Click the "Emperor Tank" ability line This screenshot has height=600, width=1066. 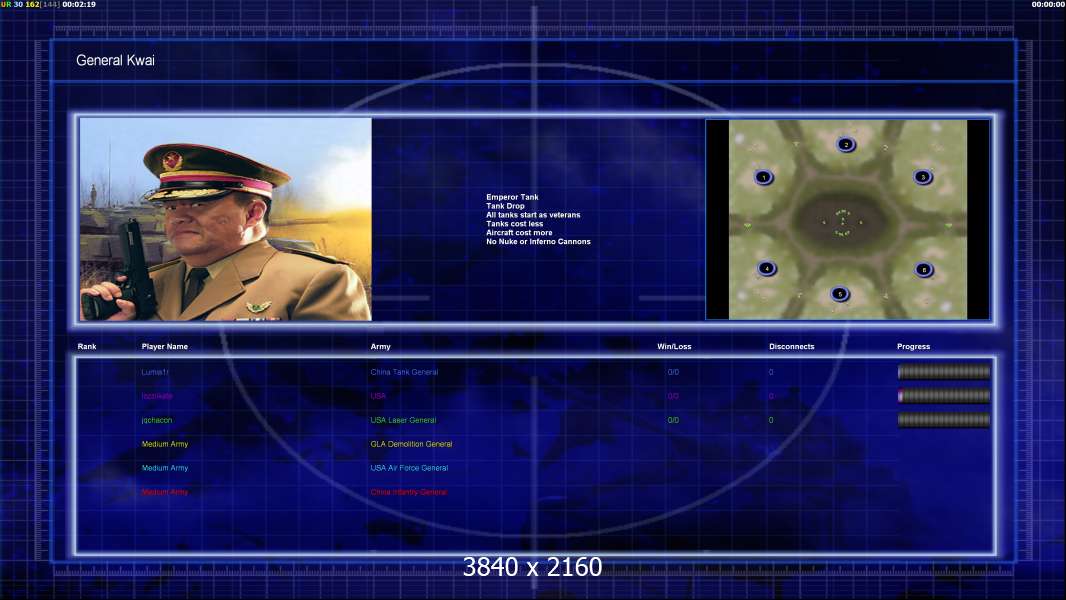pyautogui.click(x=512, y=197)
